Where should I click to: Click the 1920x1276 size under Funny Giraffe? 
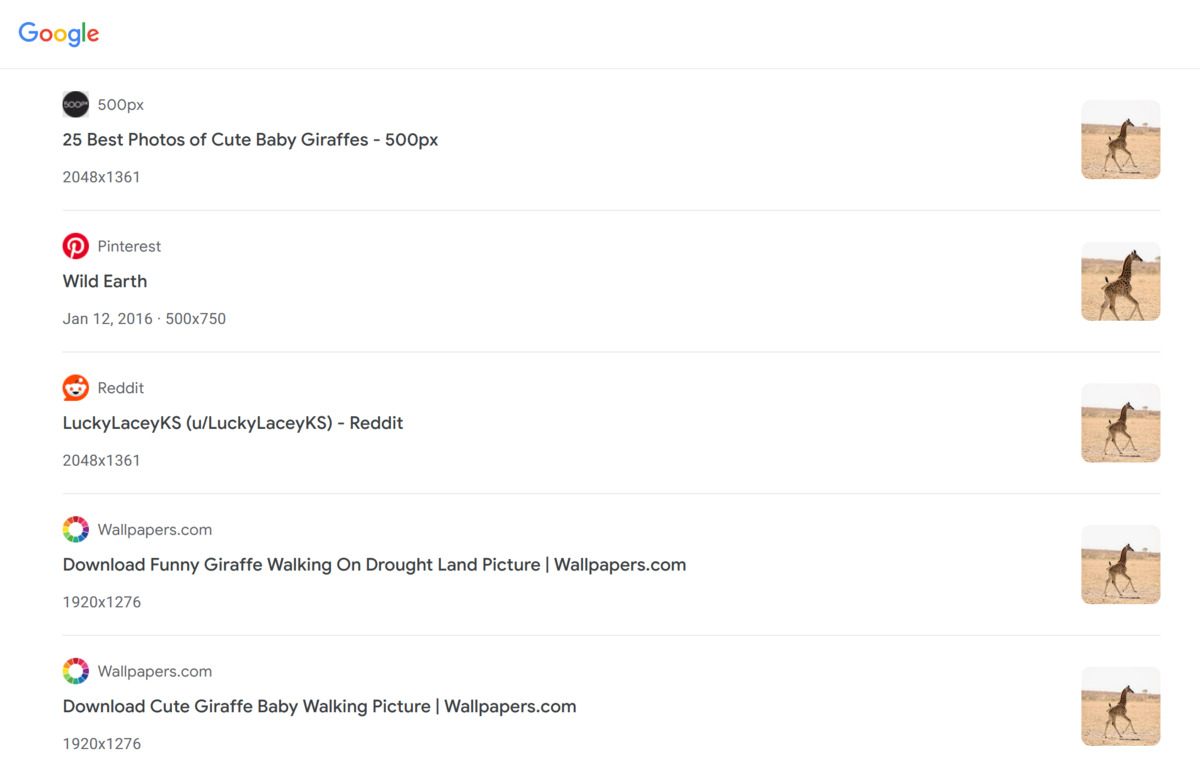pyautogui.click(x=102, y=602)
